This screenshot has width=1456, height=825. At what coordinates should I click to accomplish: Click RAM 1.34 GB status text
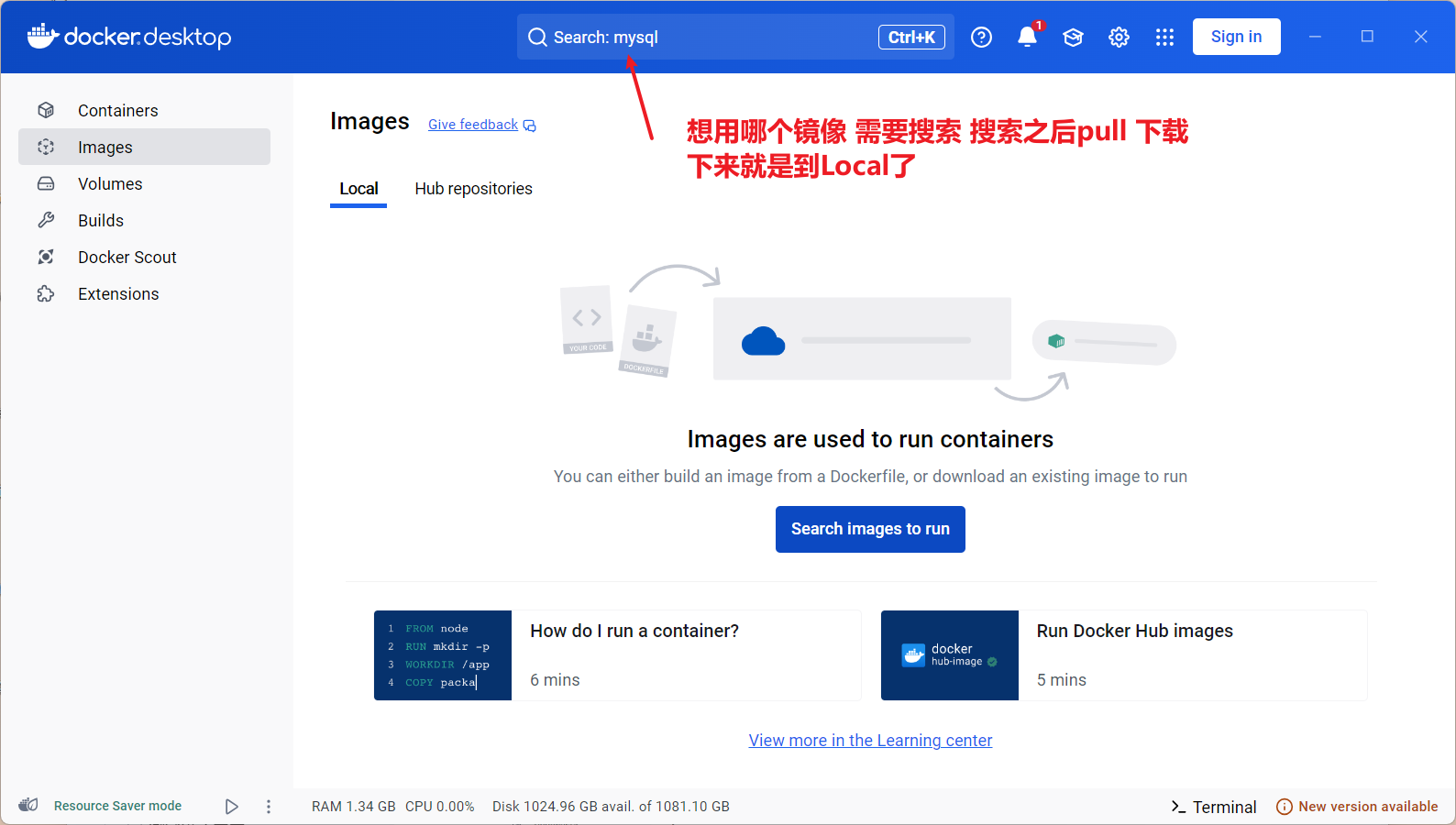[353, 807]
